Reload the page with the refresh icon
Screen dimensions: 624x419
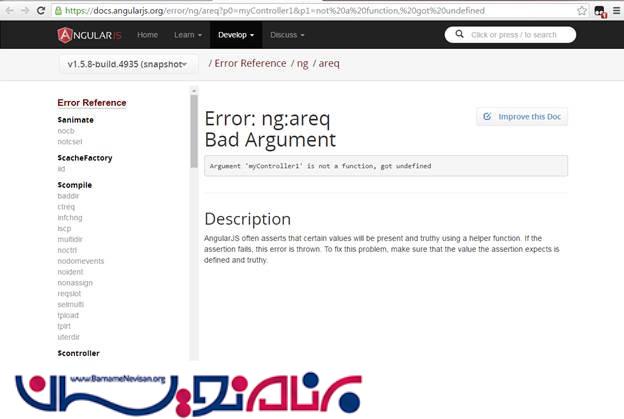point(40,10)
